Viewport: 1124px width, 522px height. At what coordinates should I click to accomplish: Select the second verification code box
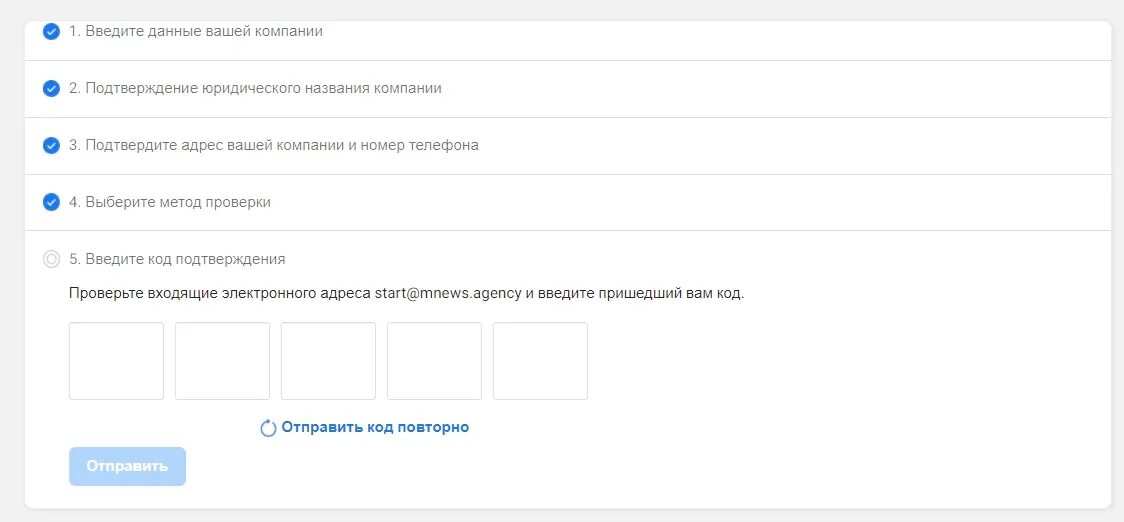pos(222,361)
